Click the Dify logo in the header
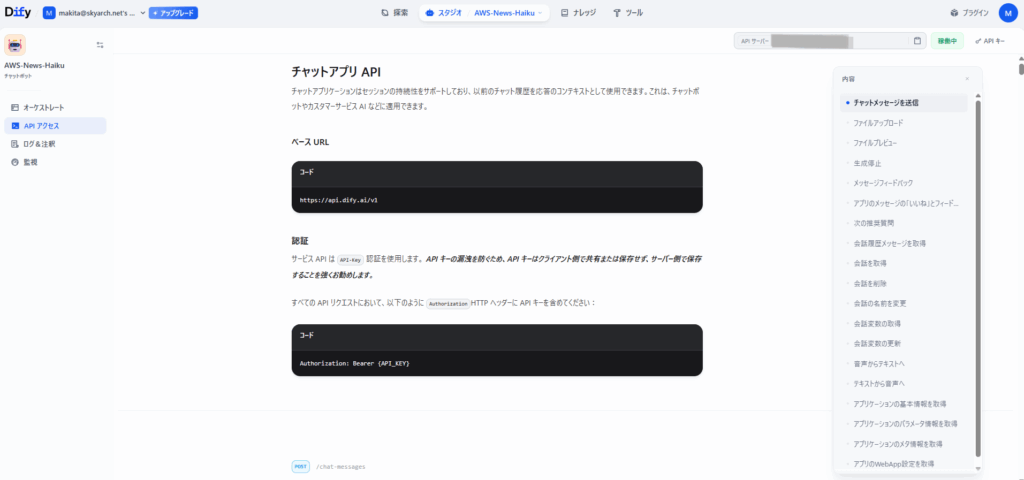1024x480 pixels. click(18, 13)
